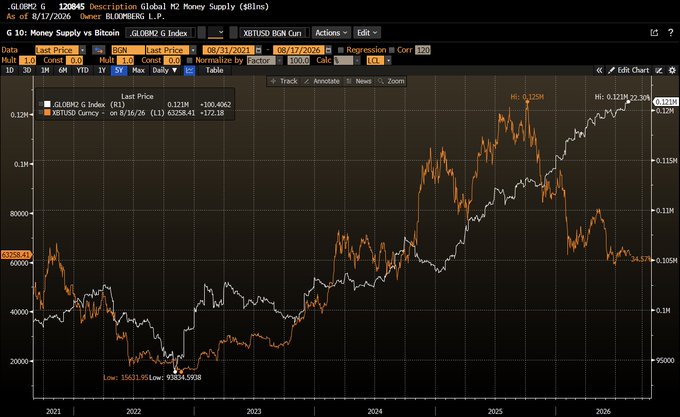
Task: Edit the start date 08/31/2021 field
Action: (x=229, y=50)
